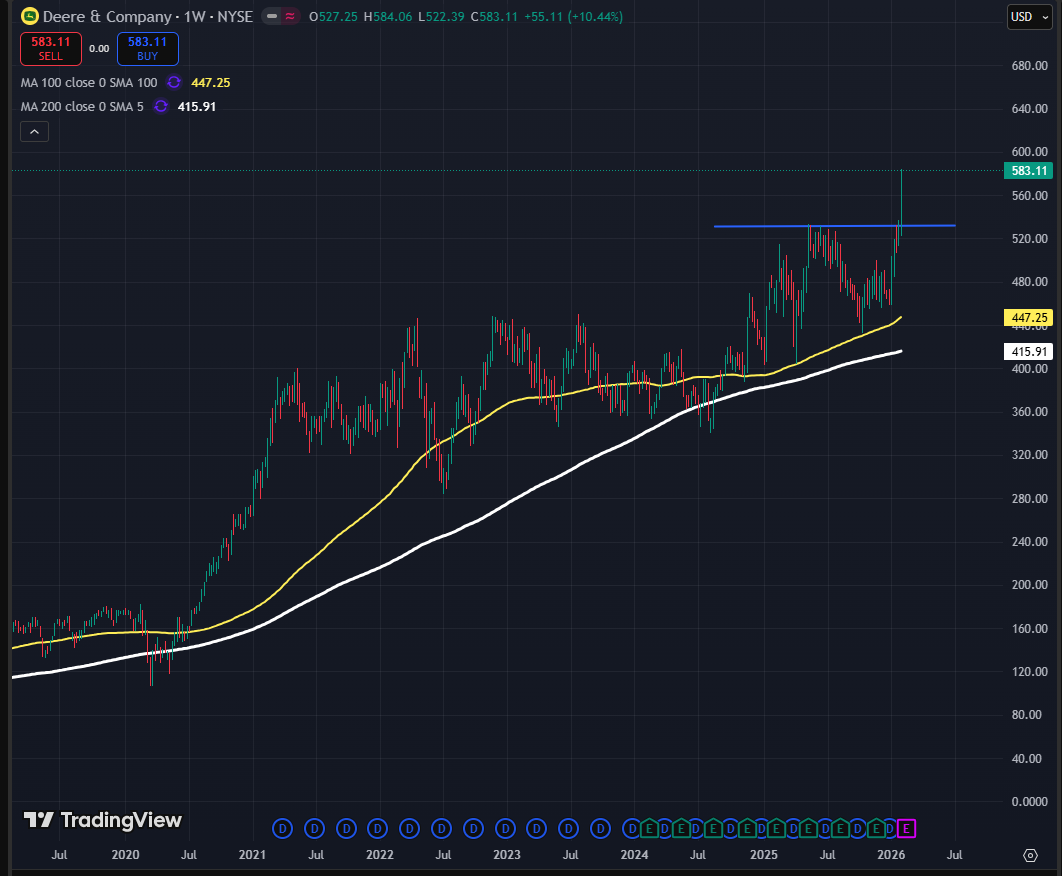1062x876 pixels.
Task: Click dividend D marker above the 2021 Jul label
Action: [314, 828]
